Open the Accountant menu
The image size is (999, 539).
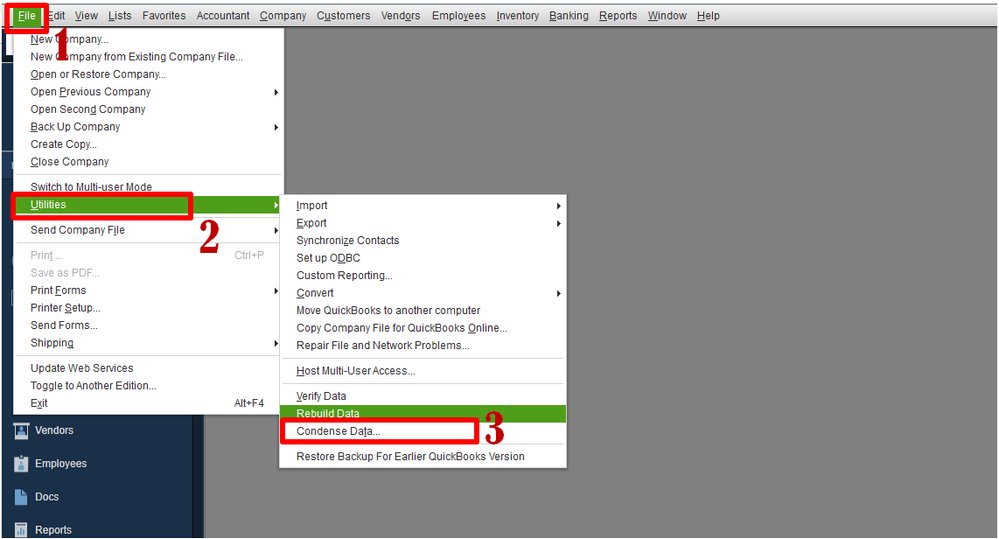coord(223,16)
